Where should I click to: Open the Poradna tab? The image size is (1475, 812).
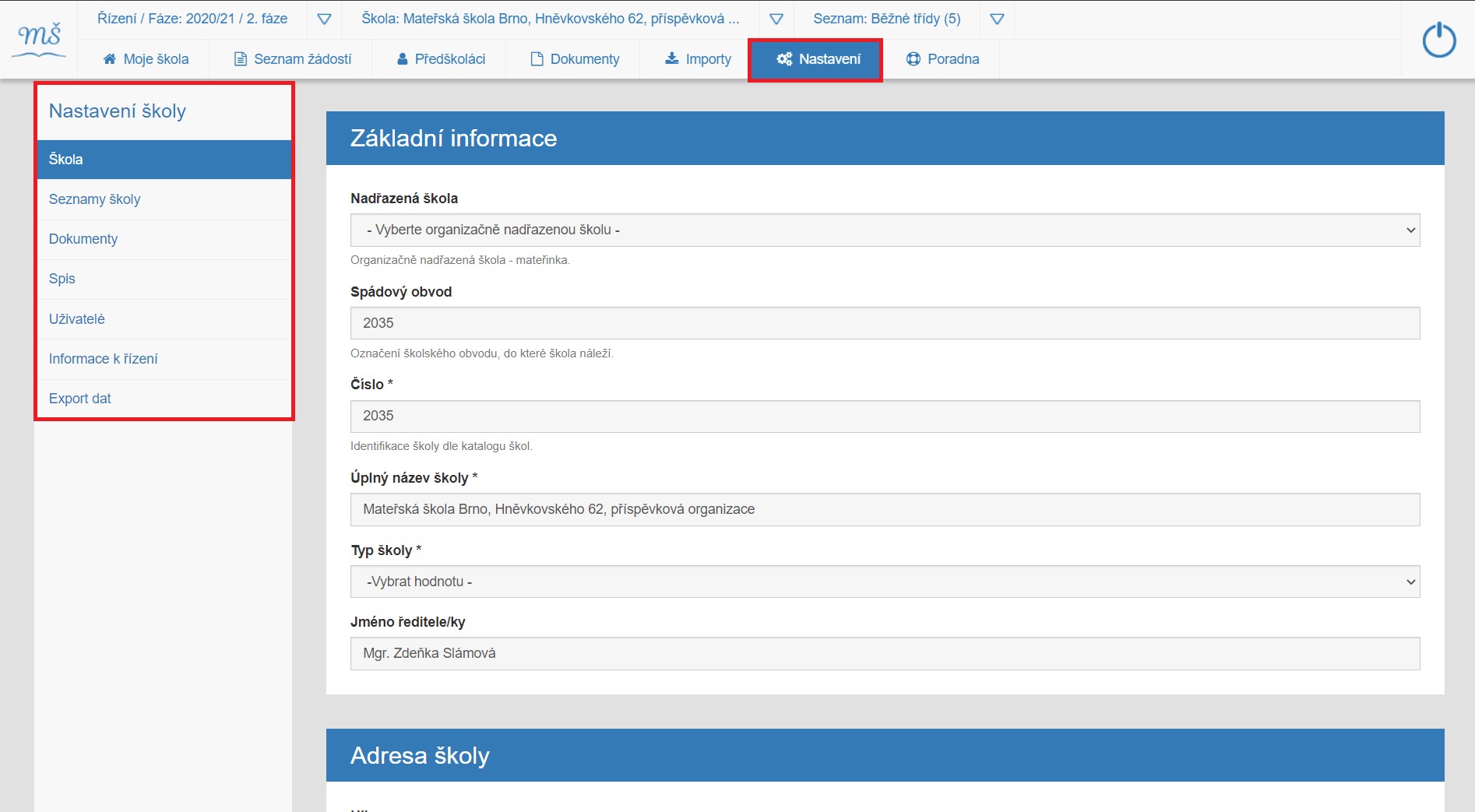click(x=942, y=59)
